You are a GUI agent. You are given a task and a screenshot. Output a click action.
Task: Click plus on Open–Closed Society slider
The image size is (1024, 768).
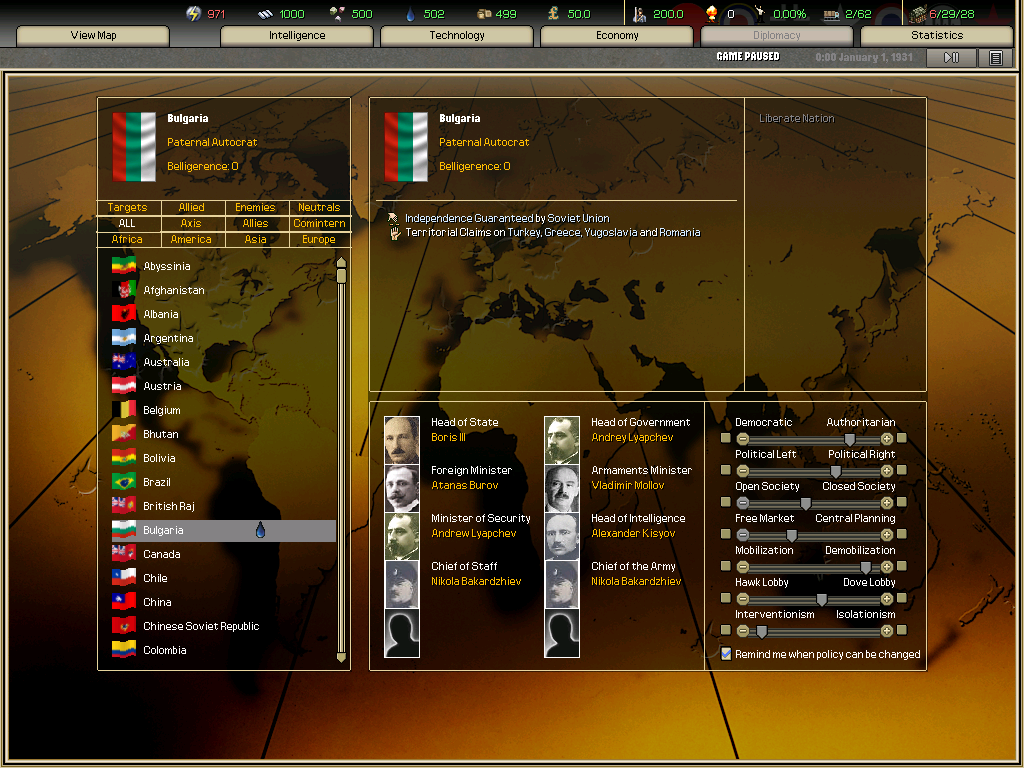[887, 503]
